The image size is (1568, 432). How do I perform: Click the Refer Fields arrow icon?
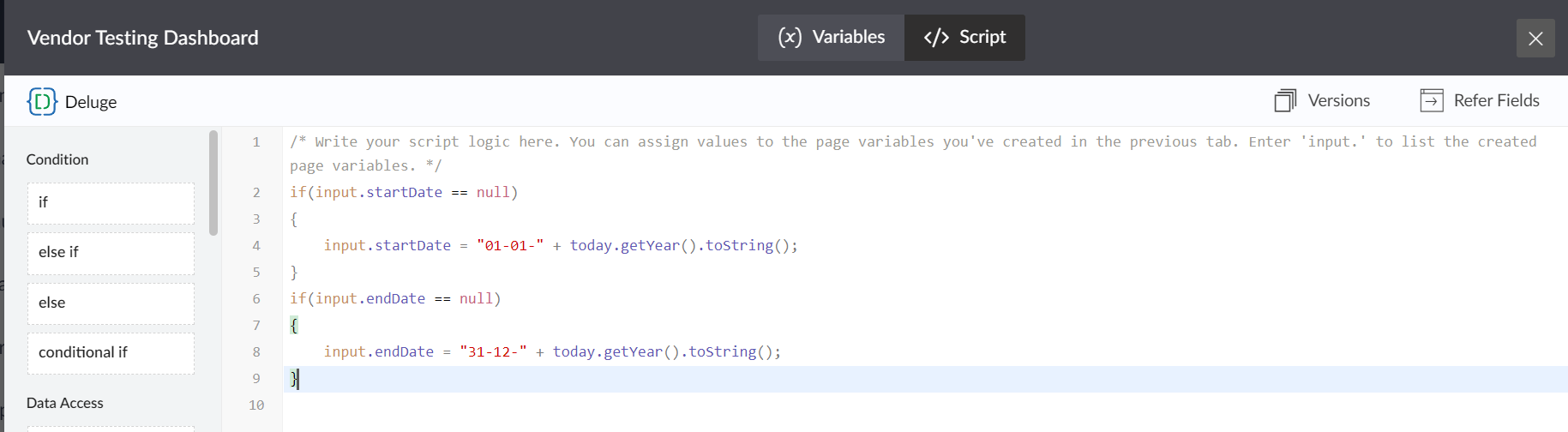tap(1432, 100)
